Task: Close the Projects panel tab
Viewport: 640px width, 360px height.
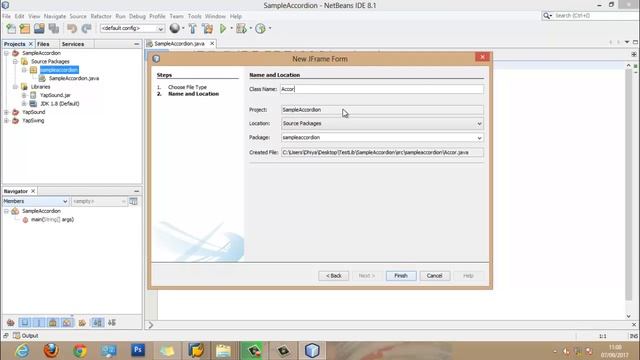Action: click(x=31, y=44)
